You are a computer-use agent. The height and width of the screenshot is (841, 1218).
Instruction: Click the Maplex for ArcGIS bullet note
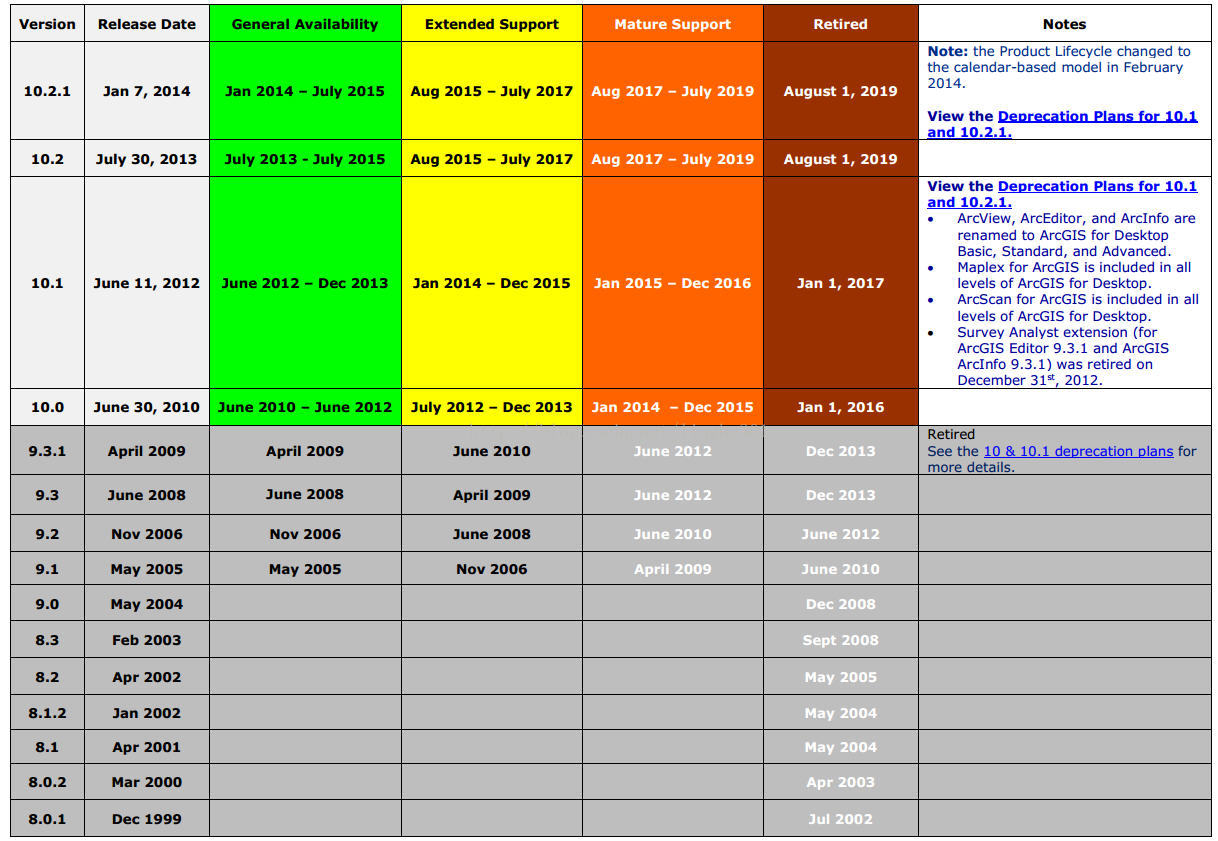click(1074, 275)
